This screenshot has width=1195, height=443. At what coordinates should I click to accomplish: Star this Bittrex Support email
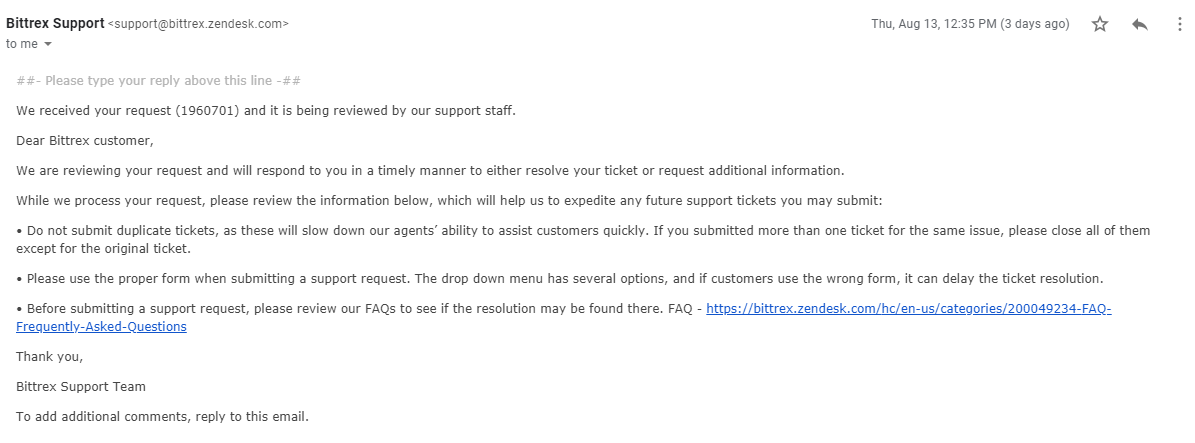(1100, 24)
